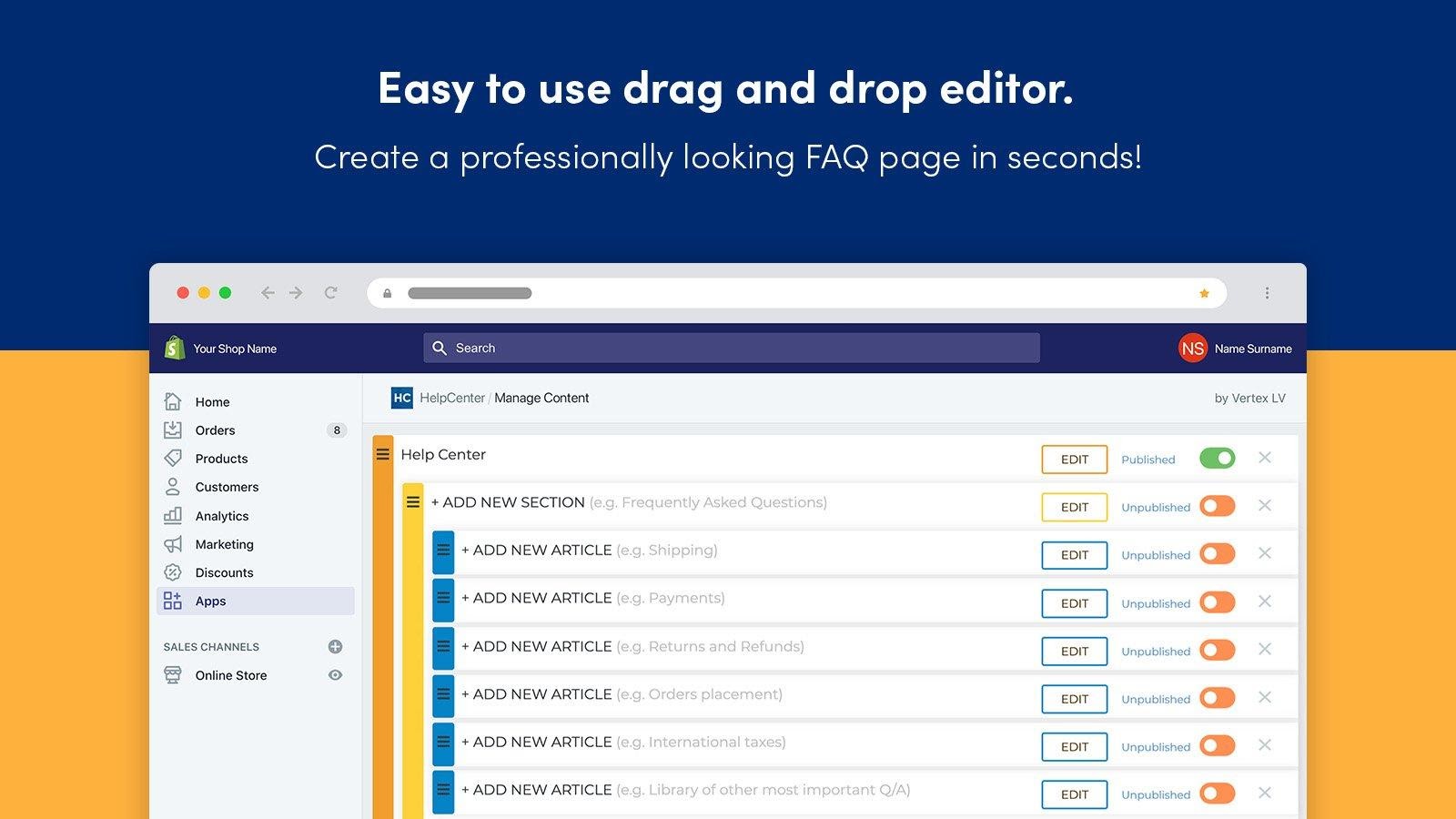Screen dimensions: 1456x819
Task: Click the Shopify admin Search field
Action: point(731,348)
